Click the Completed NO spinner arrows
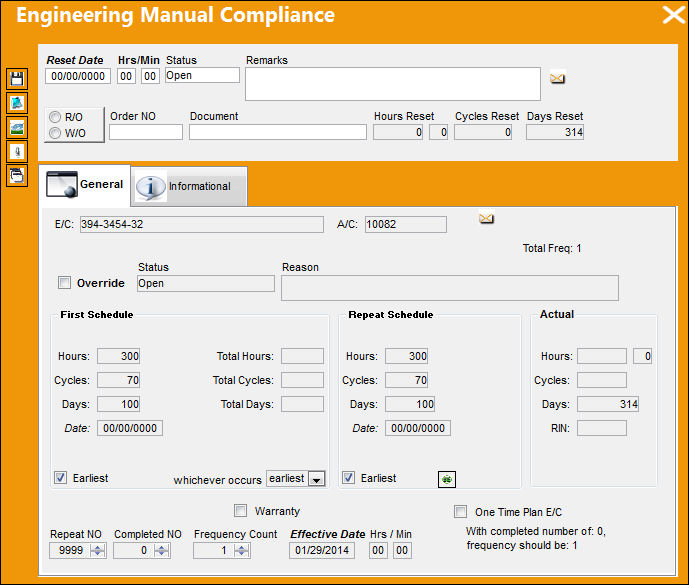The height and width of the screenshot is (585, 689). tap(162, 550)
